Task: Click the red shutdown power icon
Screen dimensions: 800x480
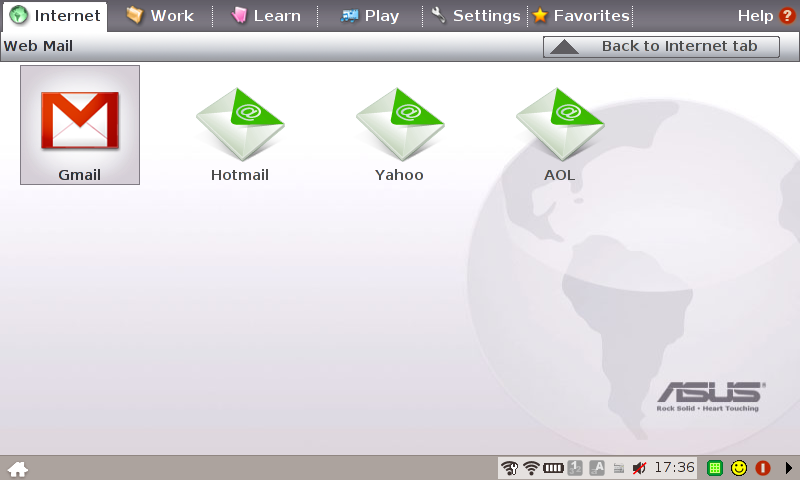Action: click(x=763, y=468)
